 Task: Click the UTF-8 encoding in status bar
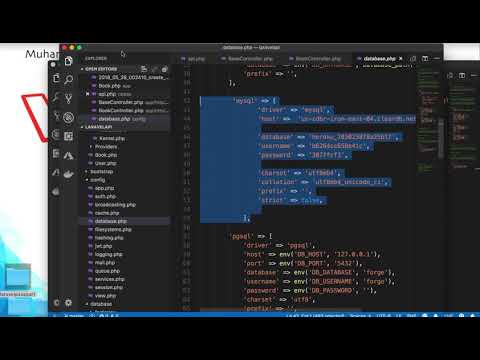pyautogui.click(x=384, y=315)
